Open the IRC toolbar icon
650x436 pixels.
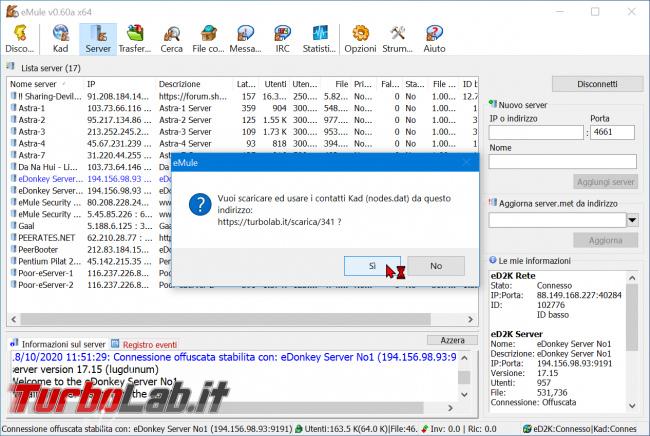coord(282,33)
